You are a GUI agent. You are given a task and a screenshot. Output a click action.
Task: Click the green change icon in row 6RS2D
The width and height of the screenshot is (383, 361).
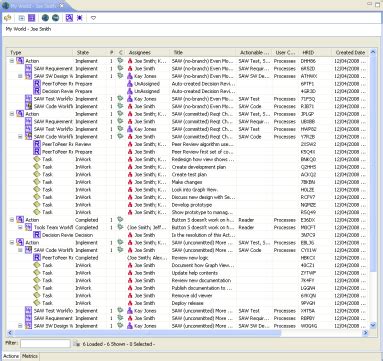click(x=120, y=68)
